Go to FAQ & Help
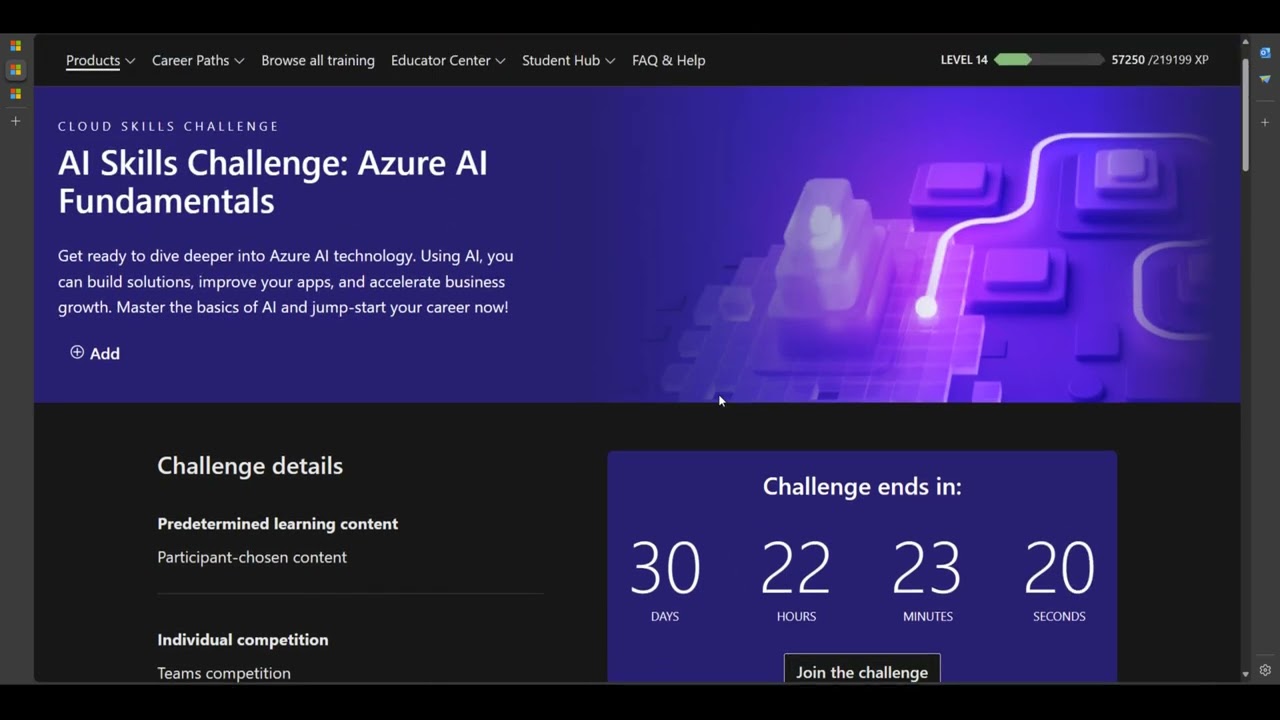The width and height of the screenshot is (1280, 720). tap(668, 60)
